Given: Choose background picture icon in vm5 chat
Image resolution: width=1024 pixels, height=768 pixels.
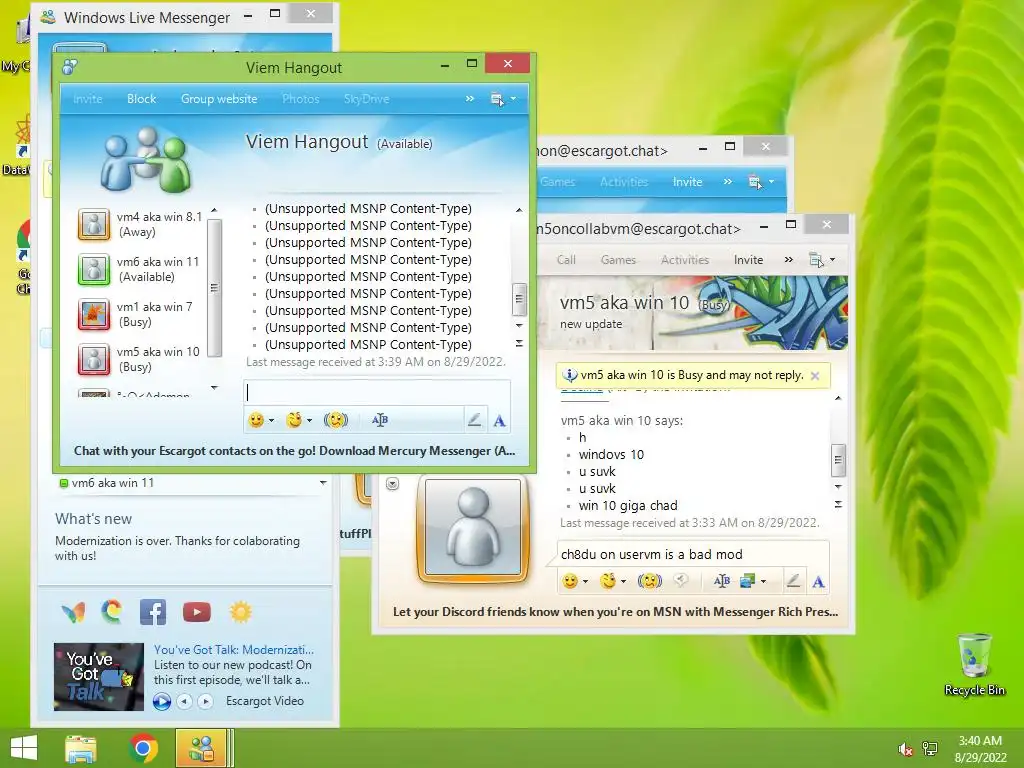Looking at the screenshot, I should tap(748, 581).
